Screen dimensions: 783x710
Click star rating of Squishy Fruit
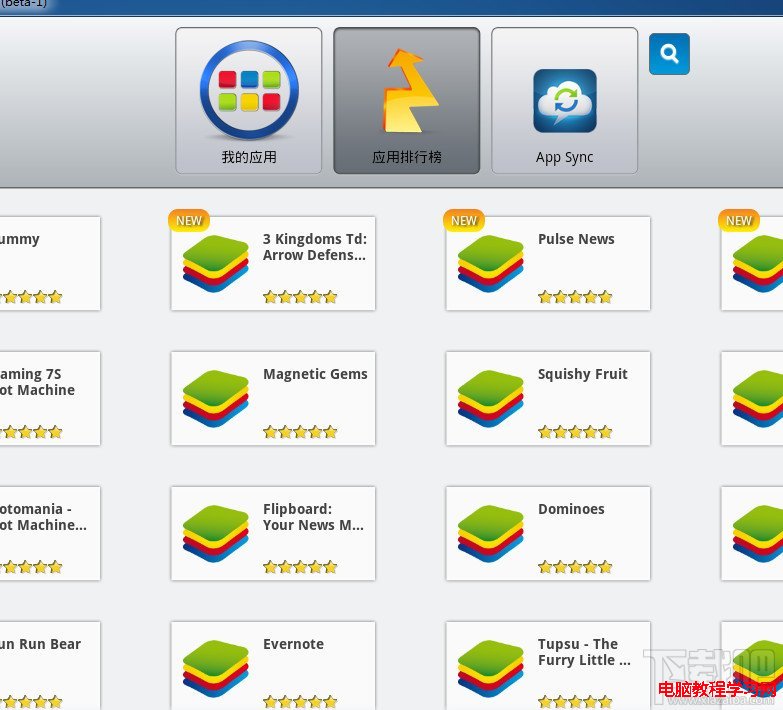pos(575,432)
